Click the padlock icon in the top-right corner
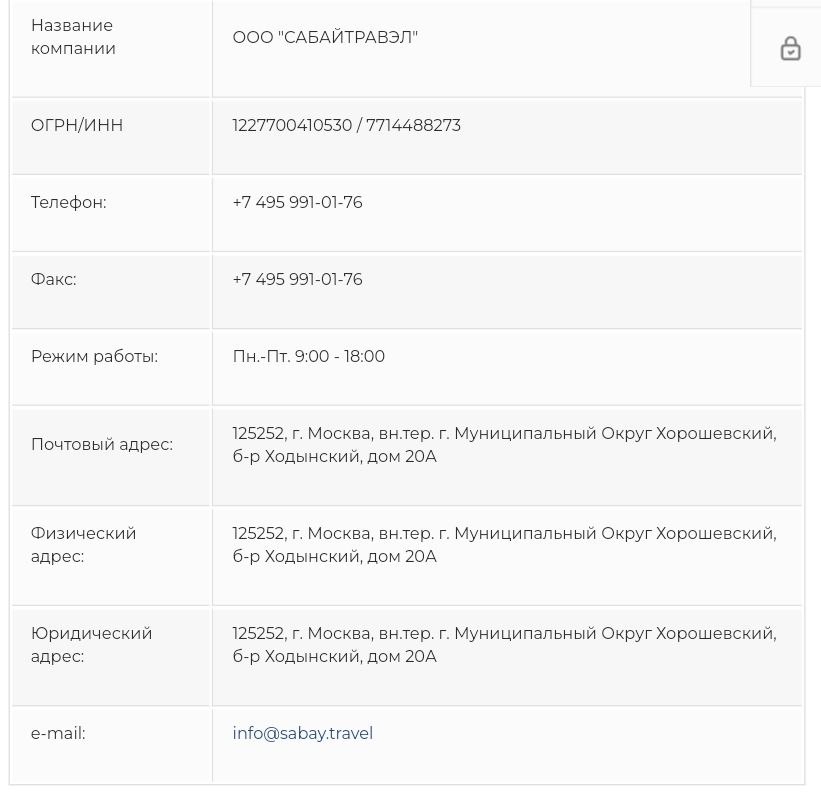Screen dimensions: 821x792 790,49
